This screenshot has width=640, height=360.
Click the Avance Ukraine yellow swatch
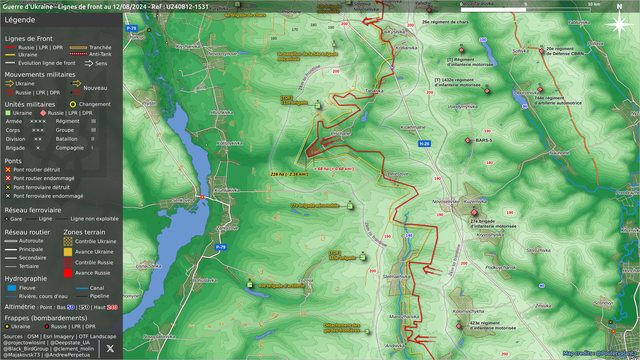[68, 252]
